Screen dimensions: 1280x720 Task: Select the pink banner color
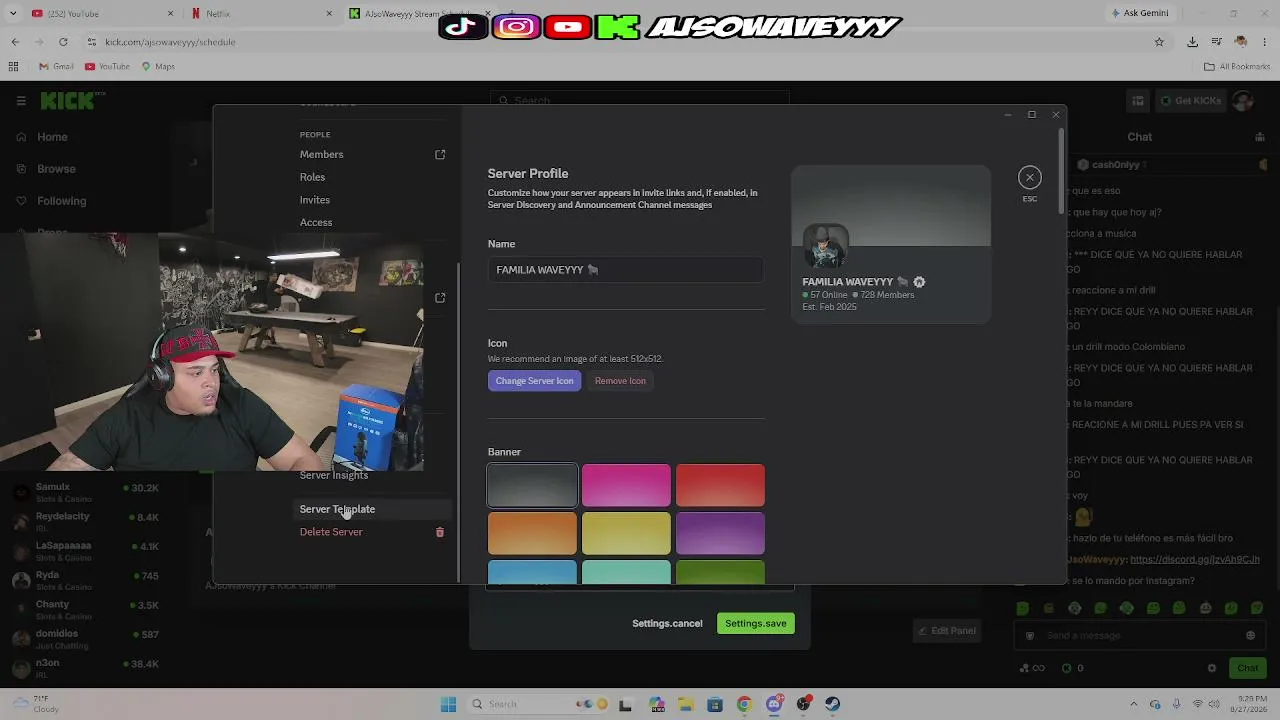[626, 485]
